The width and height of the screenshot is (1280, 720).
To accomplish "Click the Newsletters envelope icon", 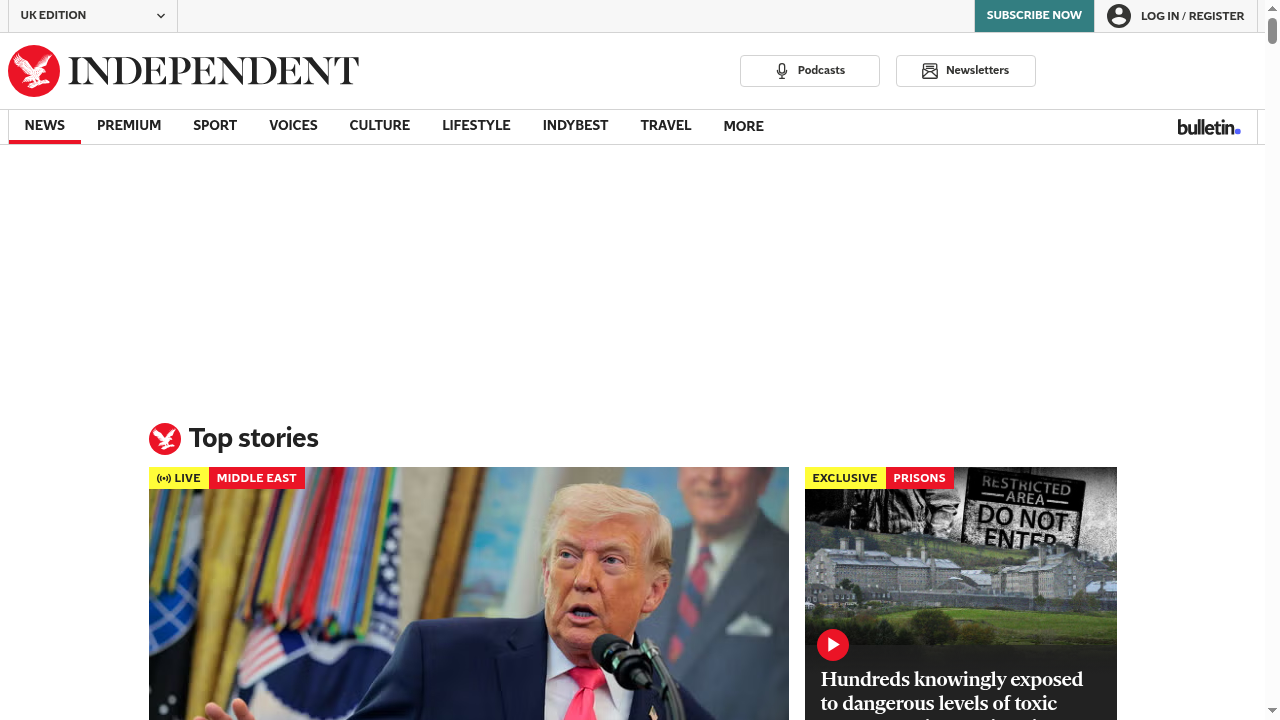I will coord(930,70).
